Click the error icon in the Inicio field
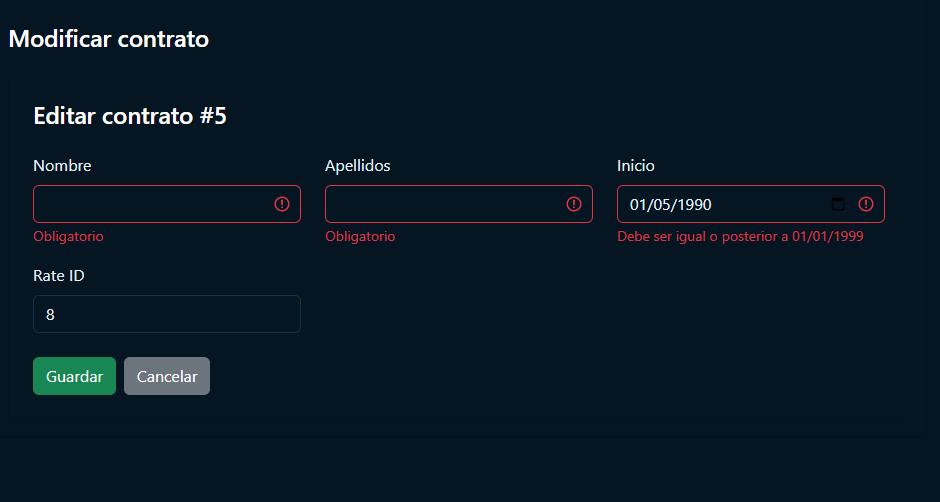The width and height of the screenshot is (940, 502). (x=866, y=204)
